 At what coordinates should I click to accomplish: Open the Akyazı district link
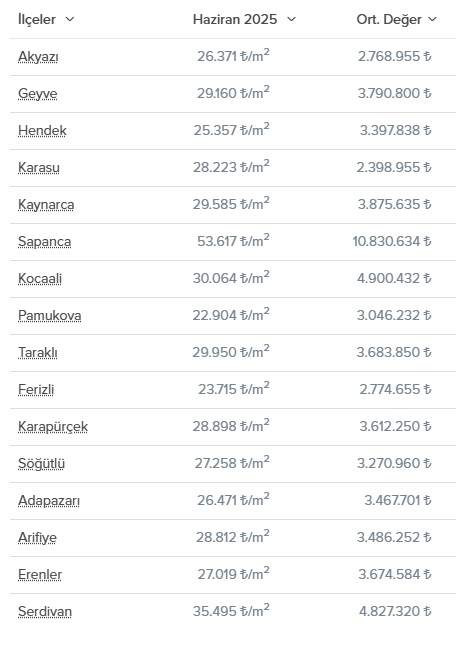(38, 57)
